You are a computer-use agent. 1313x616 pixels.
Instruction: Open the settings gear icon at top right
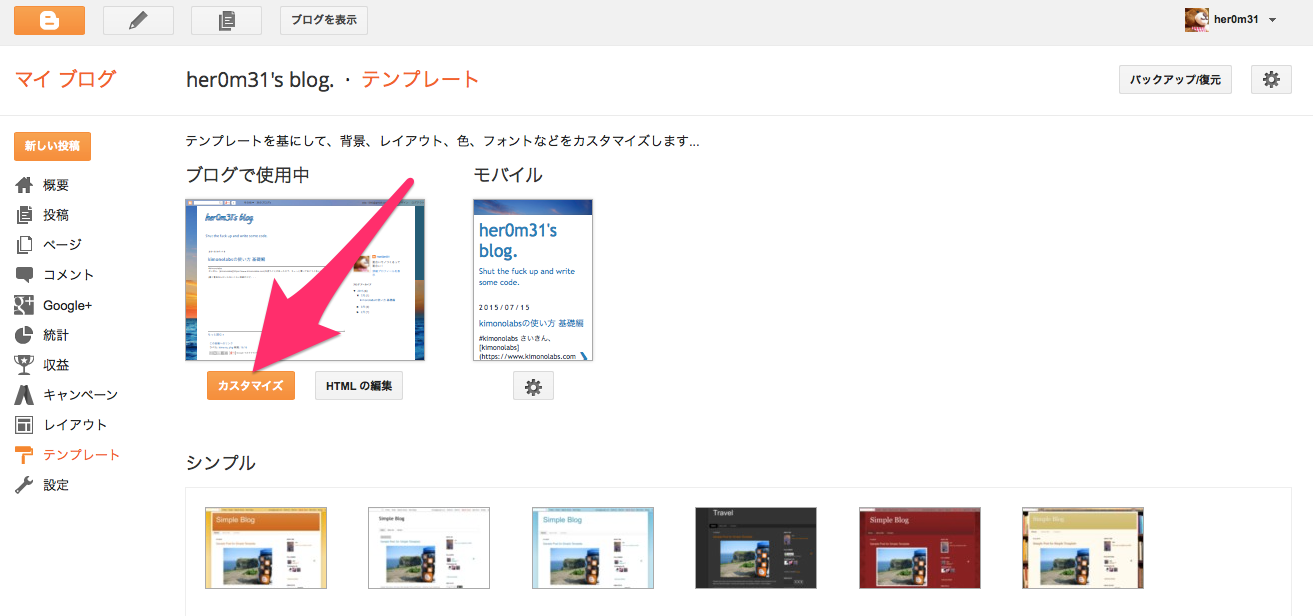1270,80
